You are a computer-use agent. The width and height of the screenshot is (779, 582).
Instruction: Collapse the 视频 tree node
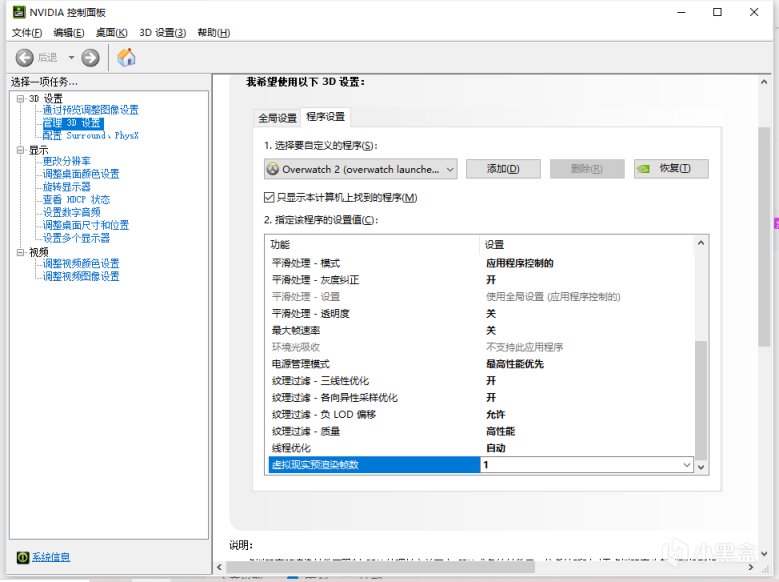[20, 252]
